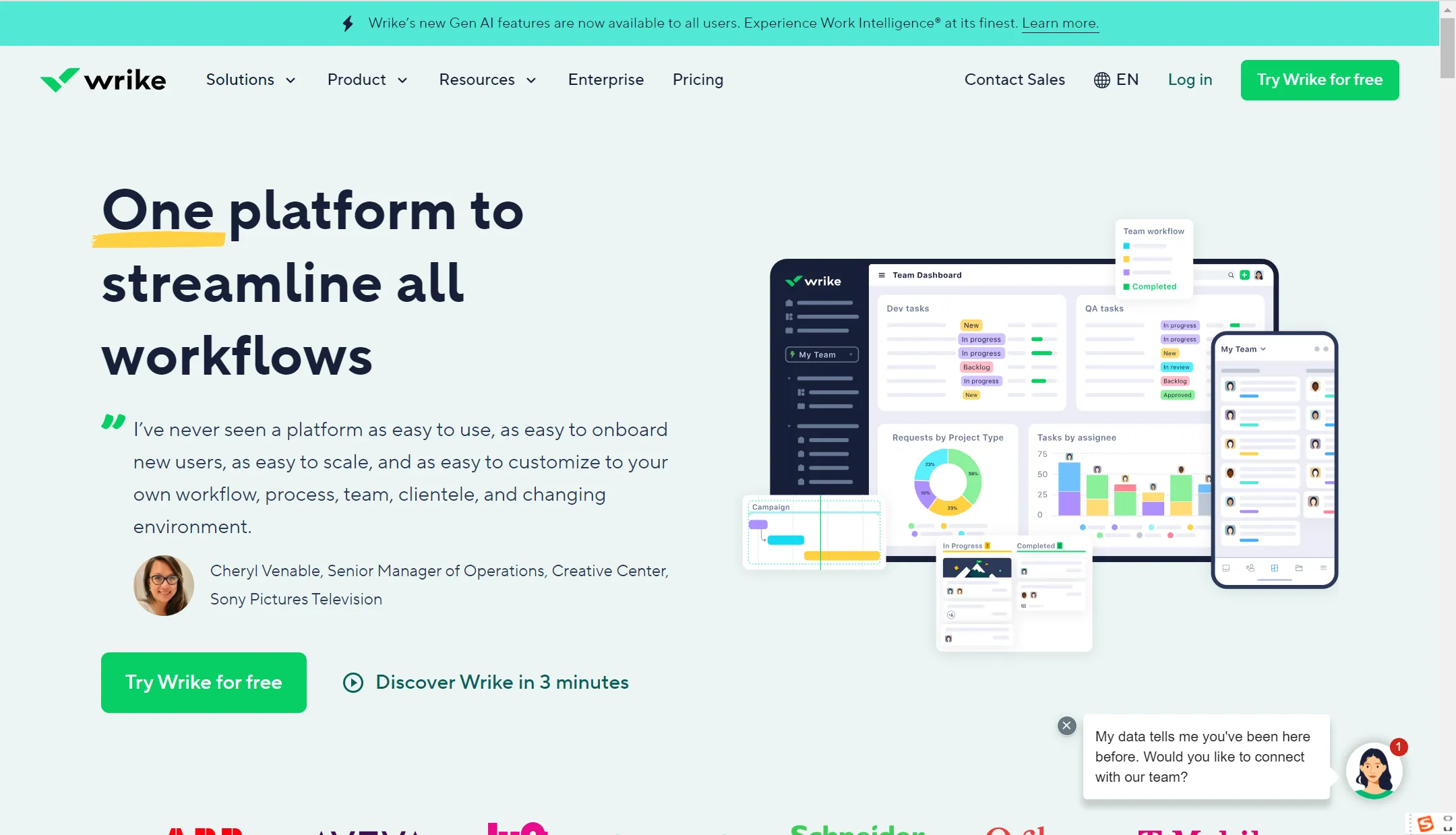
Task: Expand the Product dropdown menu
Action: [x=365, y=80]
